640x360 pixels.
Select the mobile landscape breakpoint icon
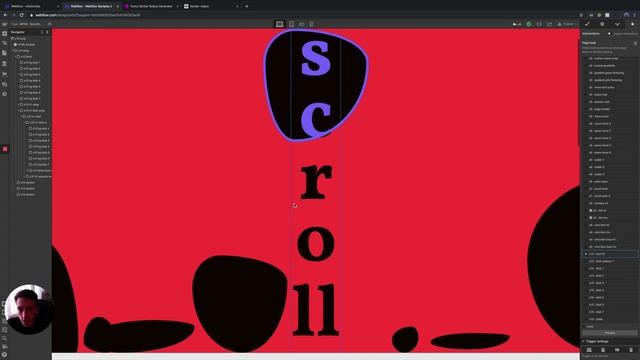point(302,24)
